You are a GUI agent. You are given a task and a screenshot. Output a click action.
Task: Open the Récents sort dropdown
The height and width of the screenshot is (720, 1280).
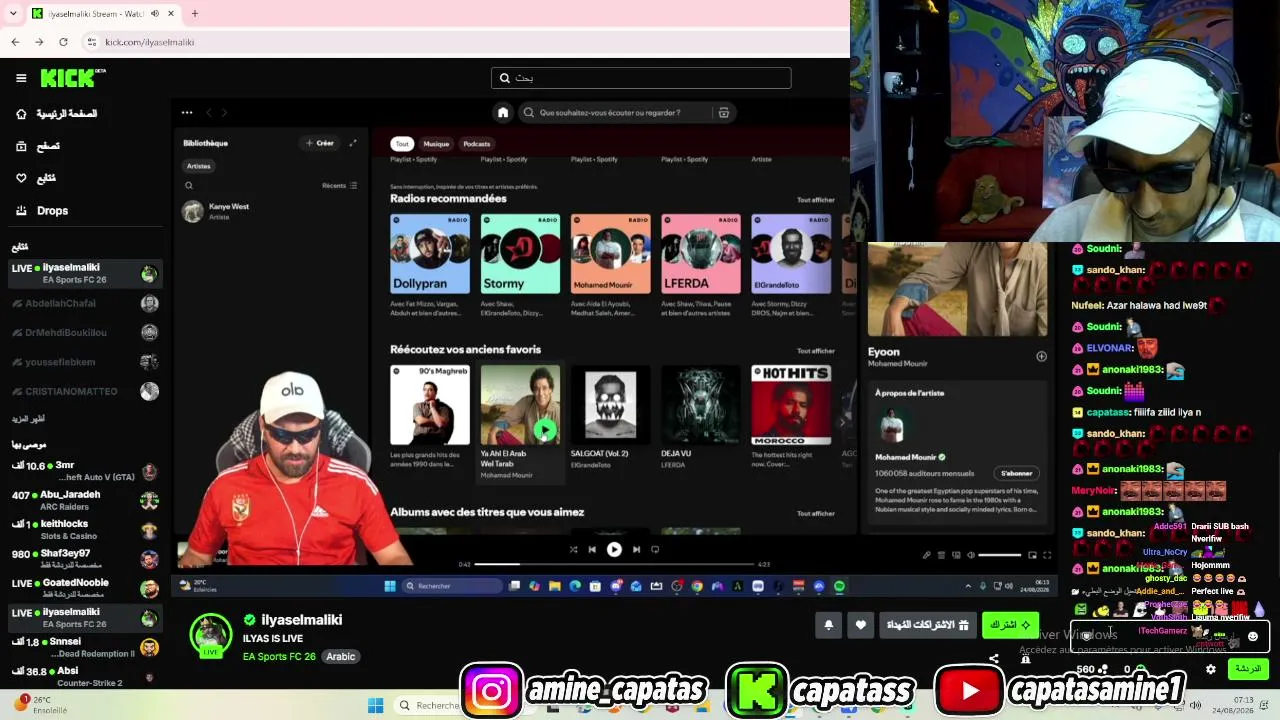(x=339, y=185)
